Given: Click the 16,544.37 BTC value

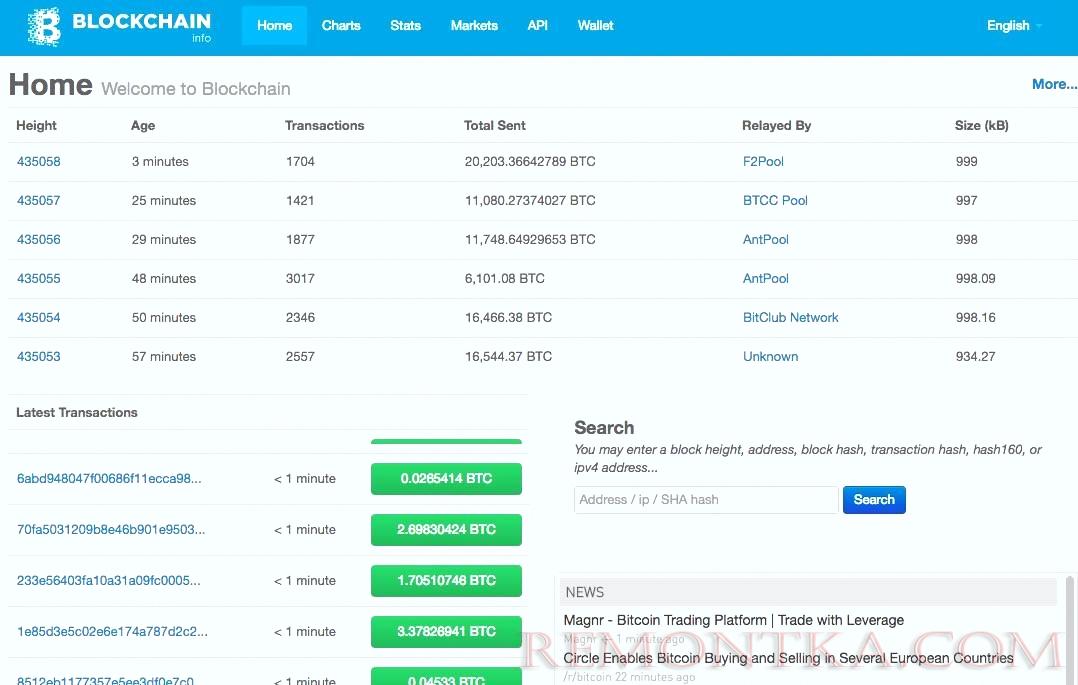Looking at the screenshot, I should click(x=508, y=356).
